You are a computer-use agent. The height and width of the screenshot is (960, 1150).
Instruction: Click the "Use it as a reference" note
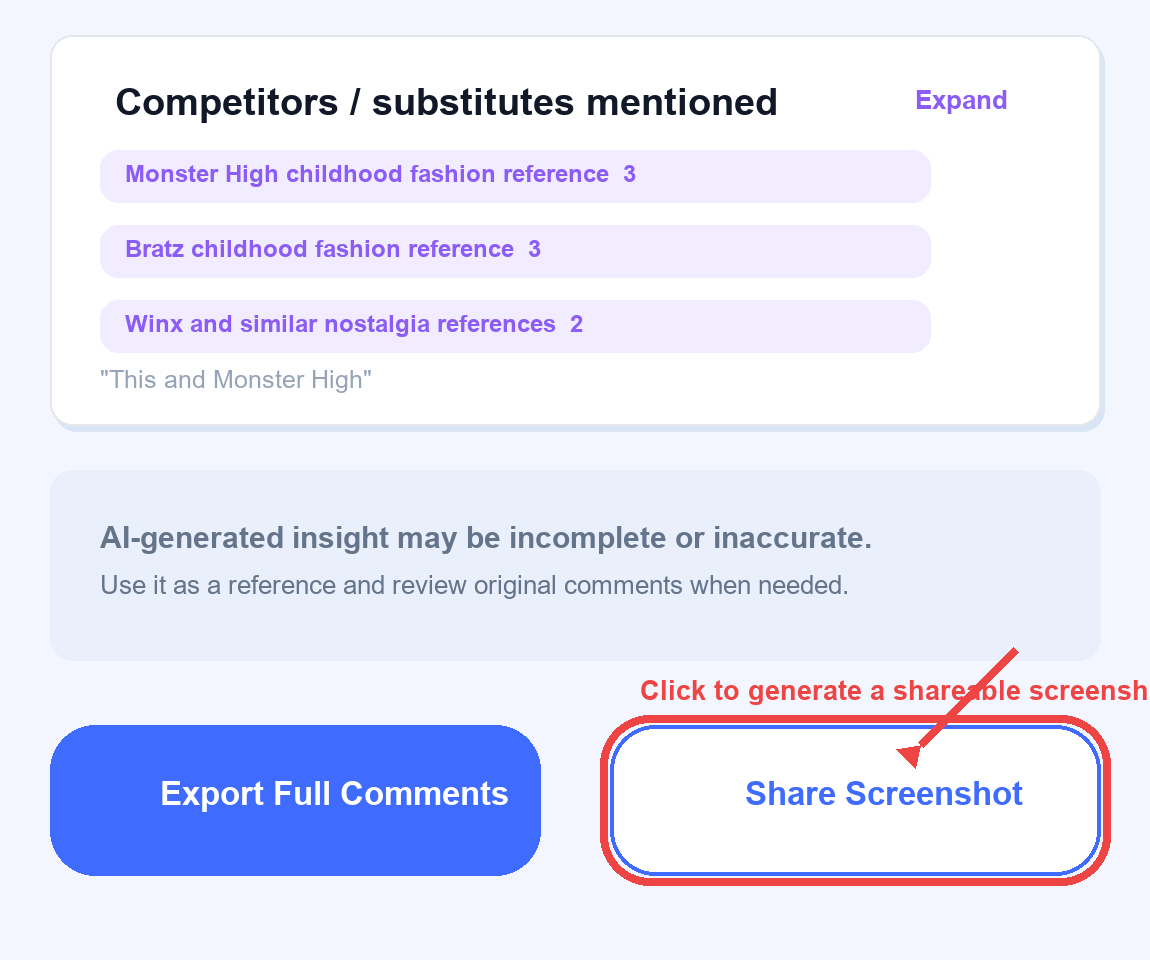(x=474, y=585)
